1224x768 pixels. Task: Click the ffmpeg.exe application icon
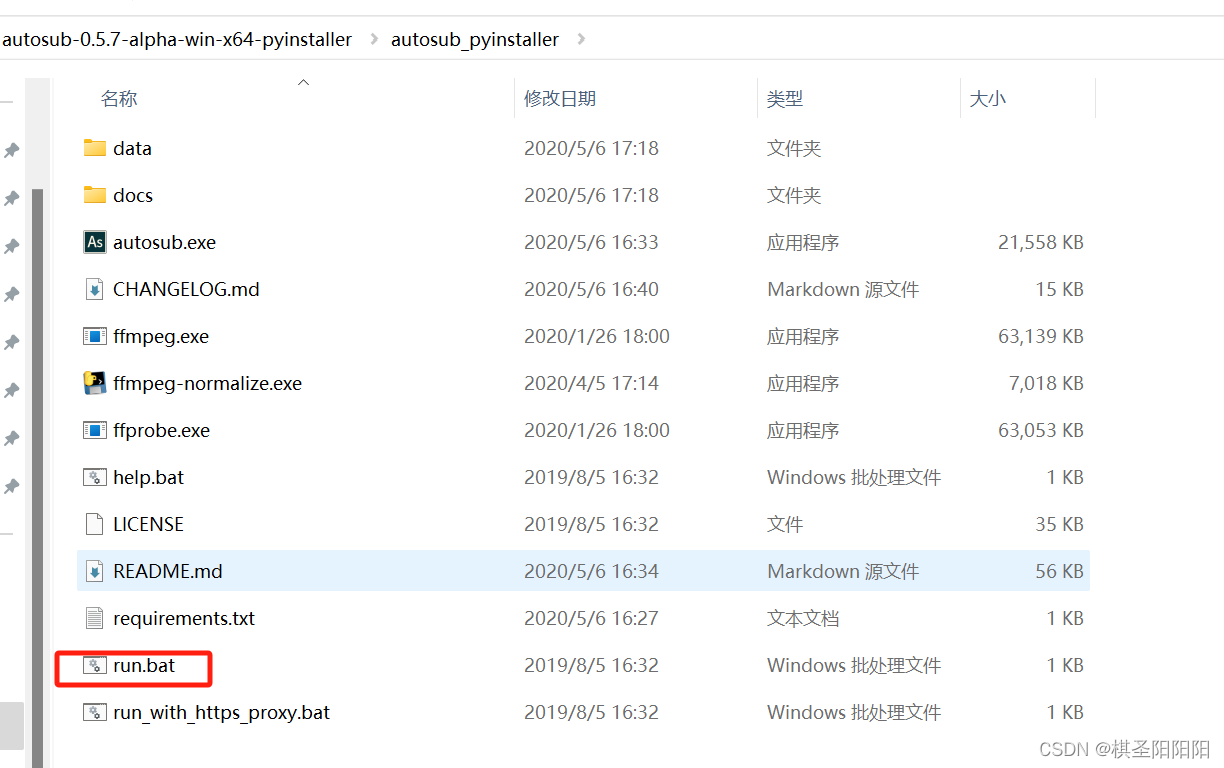(x=95, y=336)
